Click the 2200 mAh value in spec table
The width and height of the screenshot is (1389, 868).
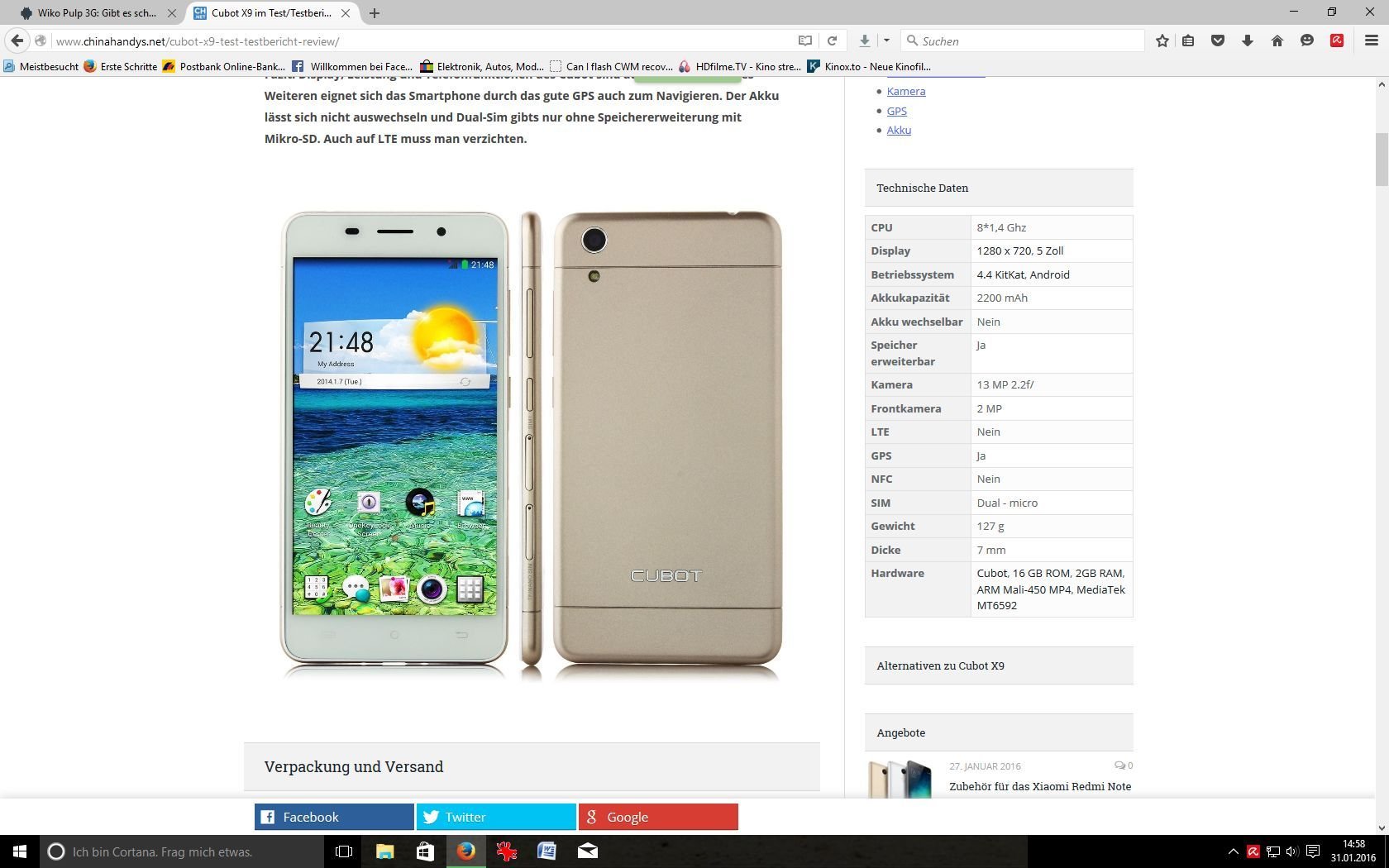pyautogui.click(x=1002, y=298)
